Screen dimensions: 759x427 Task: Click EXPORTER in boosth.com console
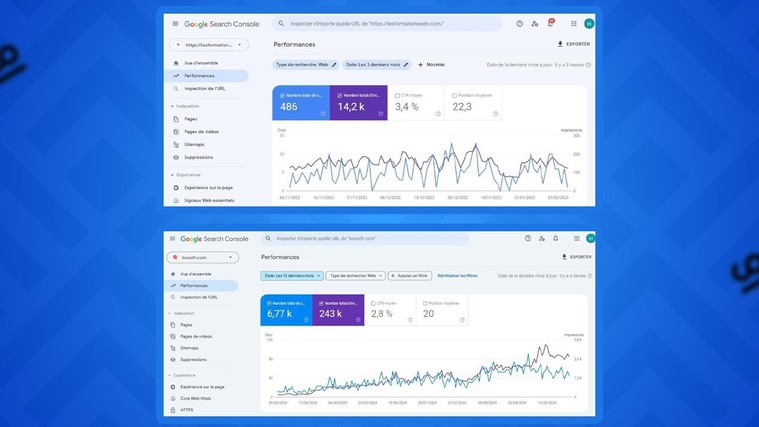pos(577,257)
